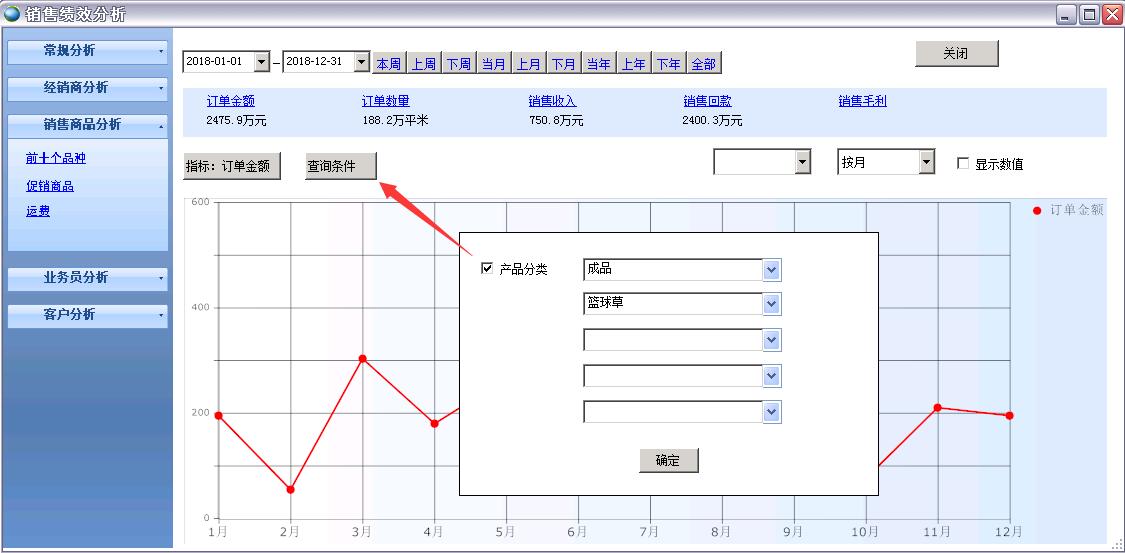Expand the 按月 period dropdown

click(926, 162)
